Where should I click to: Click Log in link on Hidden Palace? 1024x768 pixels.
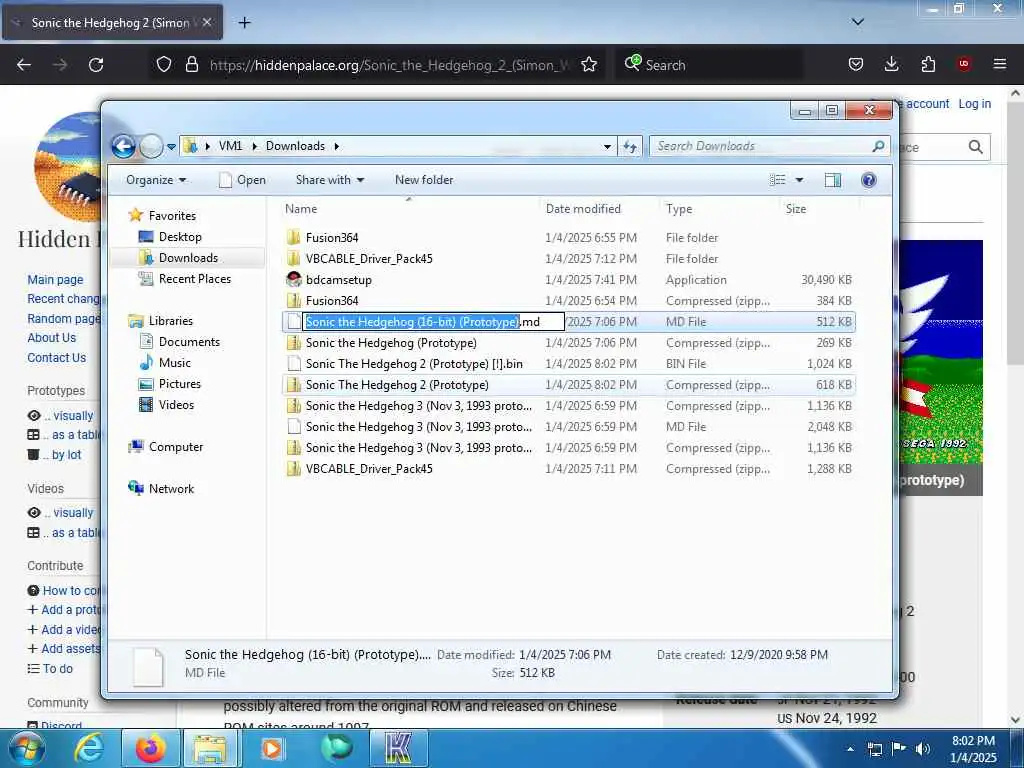pyautogui.click(x=974, y=103)
